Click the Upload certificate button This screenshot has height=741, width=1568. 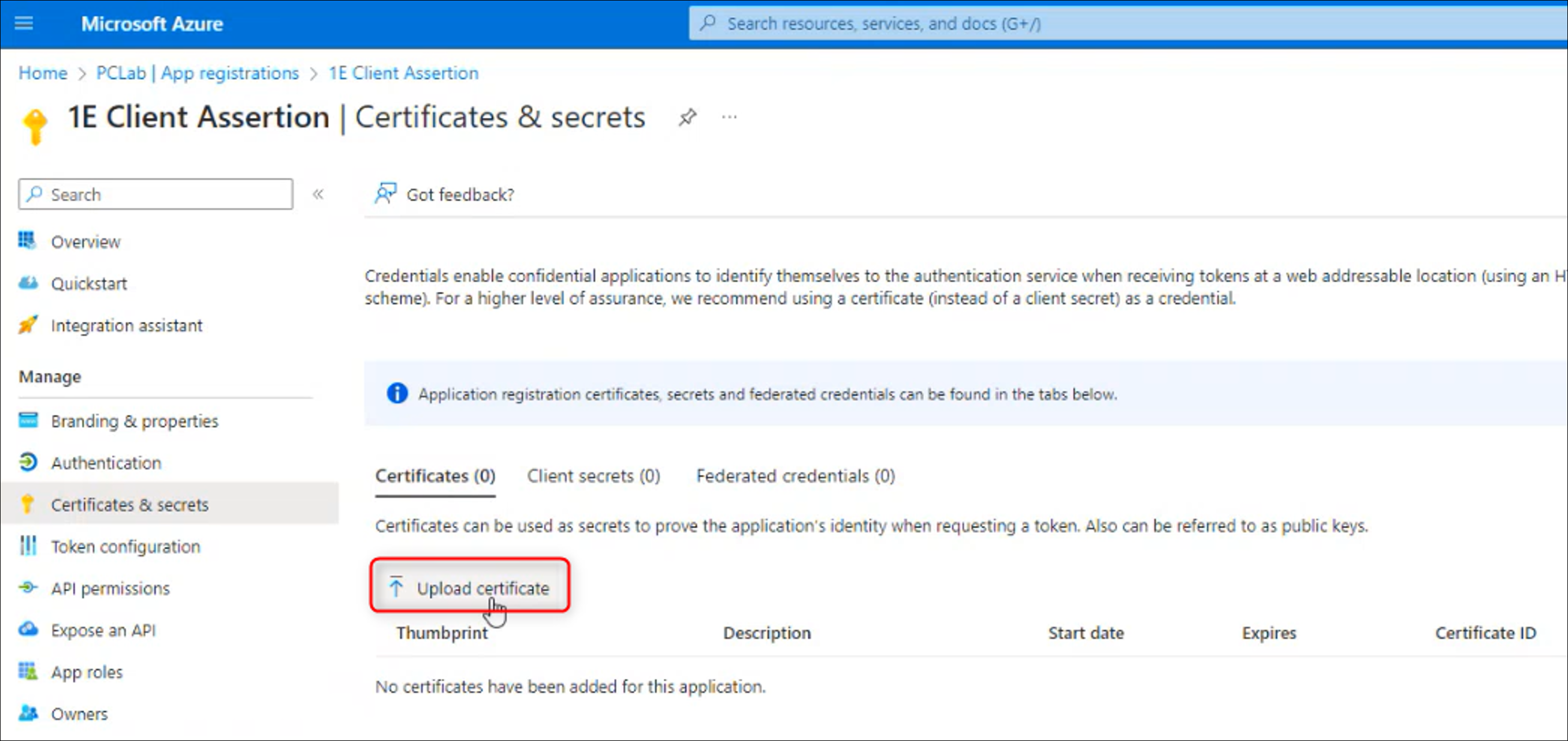point(470,588)
